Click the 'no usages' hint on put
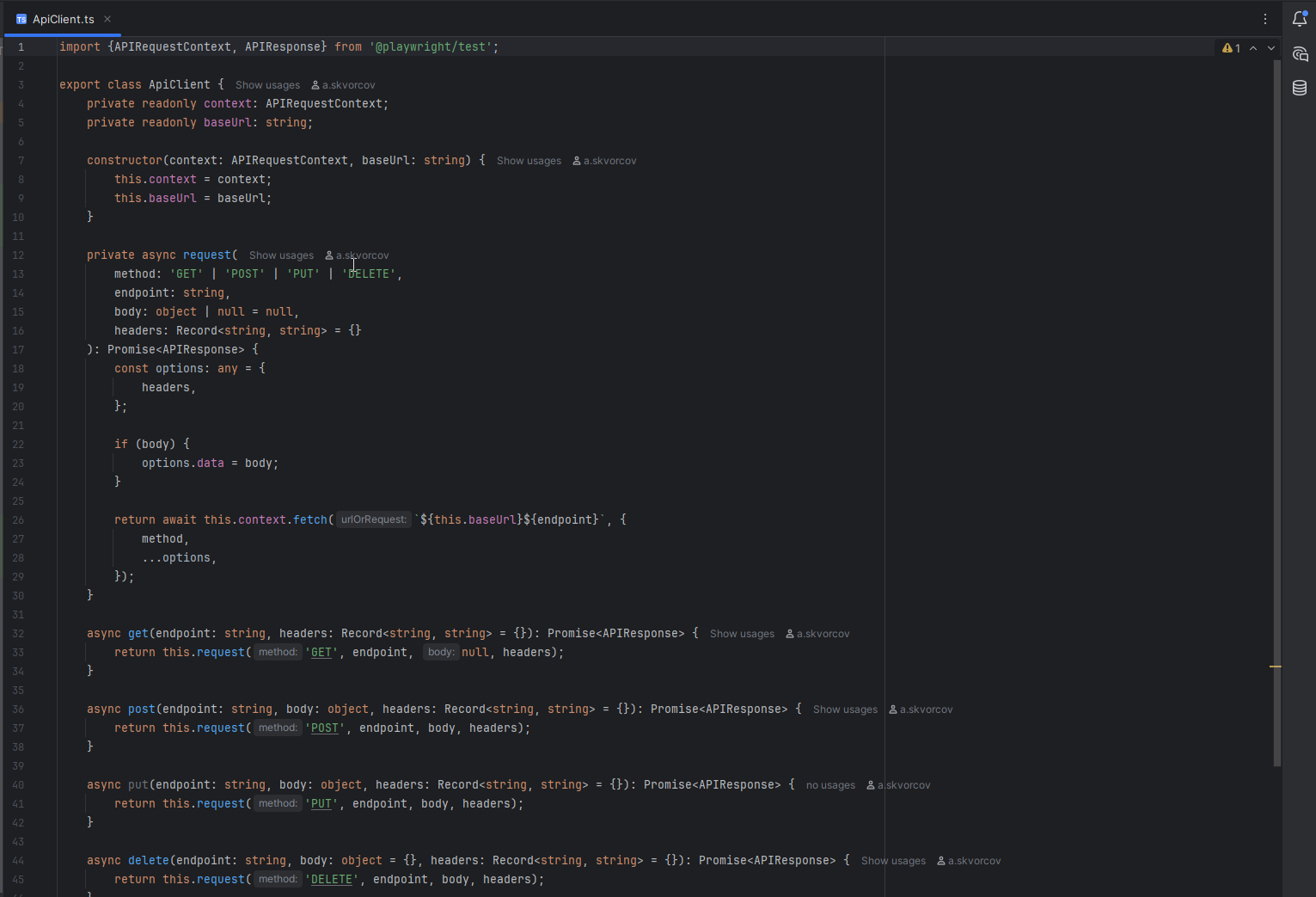1316x897 pixels. (x=830, y=785)
